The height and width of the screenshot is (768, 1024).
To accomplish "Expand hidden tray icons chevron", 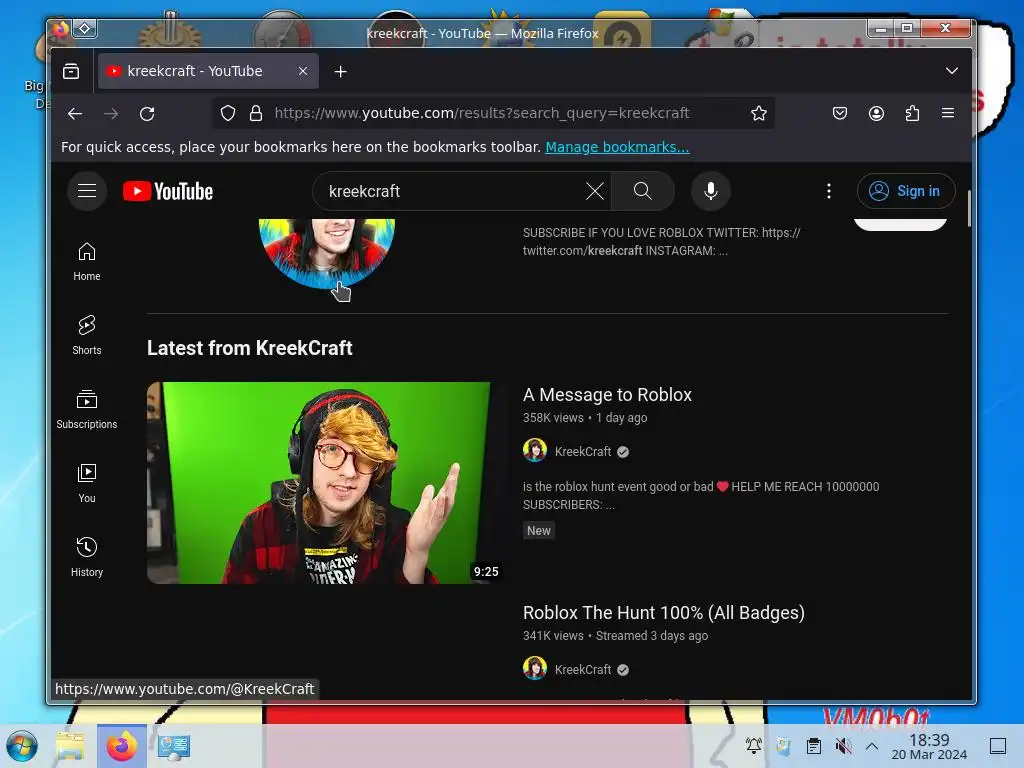I will [x=872, y=745].
